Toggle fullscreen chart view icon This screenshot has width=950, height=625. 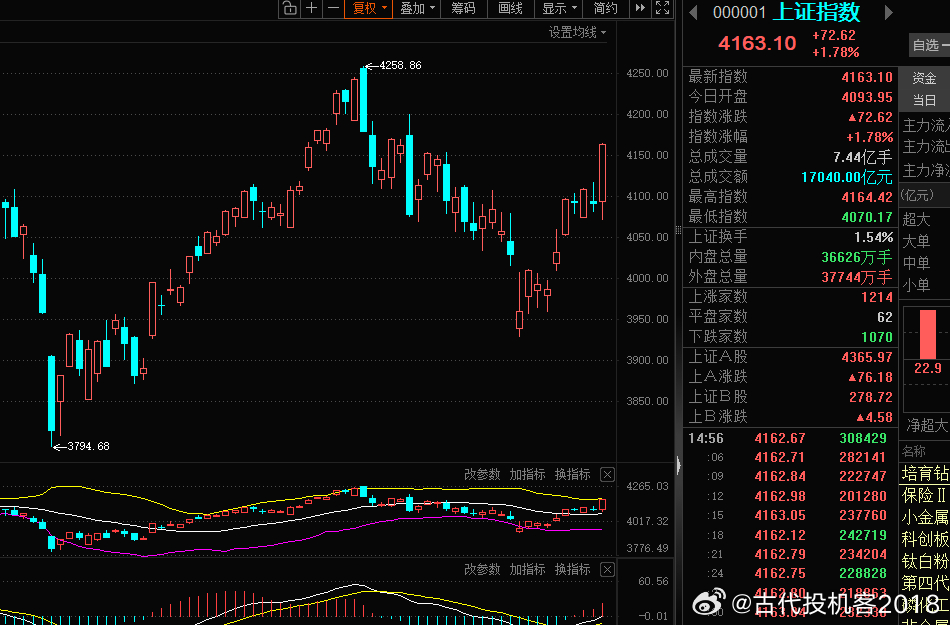point(662,8)
